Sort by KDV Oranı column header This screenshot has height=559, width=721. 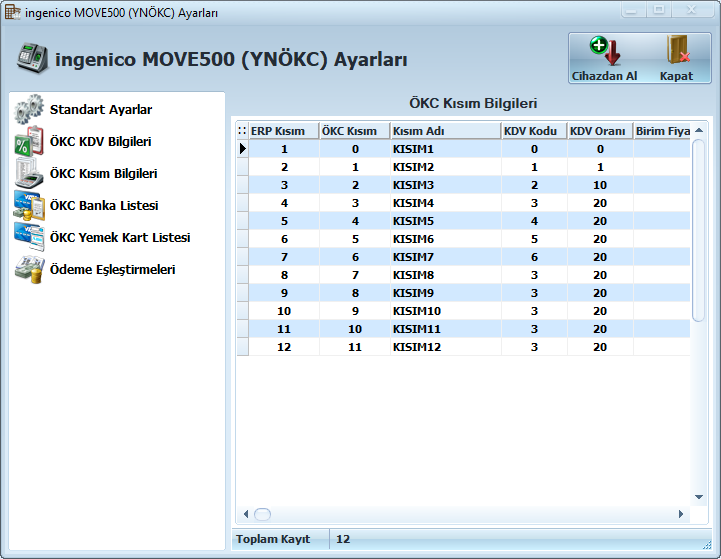600,131
